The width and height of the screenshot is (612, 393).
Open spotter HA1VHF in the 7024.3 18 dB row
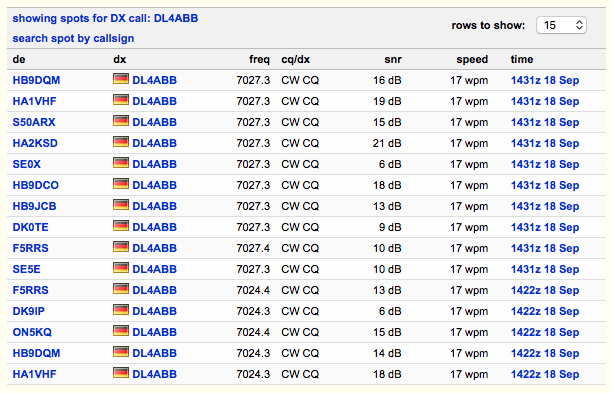34,374
